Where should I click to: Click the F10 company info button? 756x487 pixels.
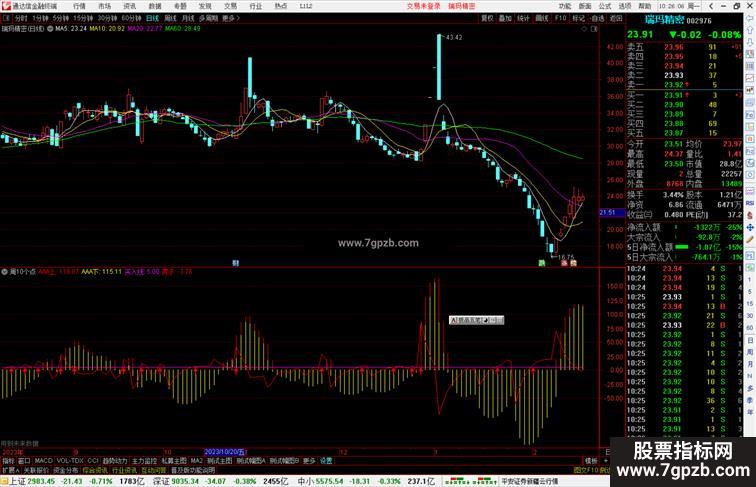(561, 18)
